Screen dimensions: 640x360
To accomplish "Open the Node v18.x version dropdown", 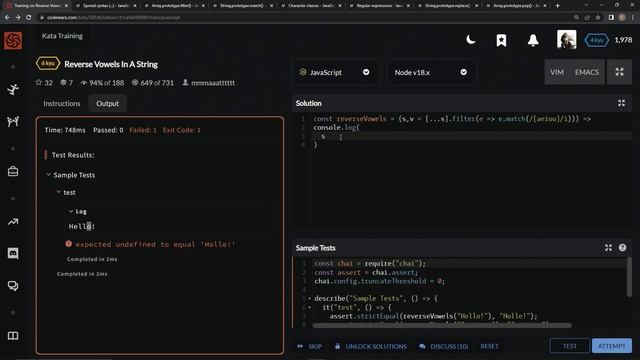I will 431,72.
